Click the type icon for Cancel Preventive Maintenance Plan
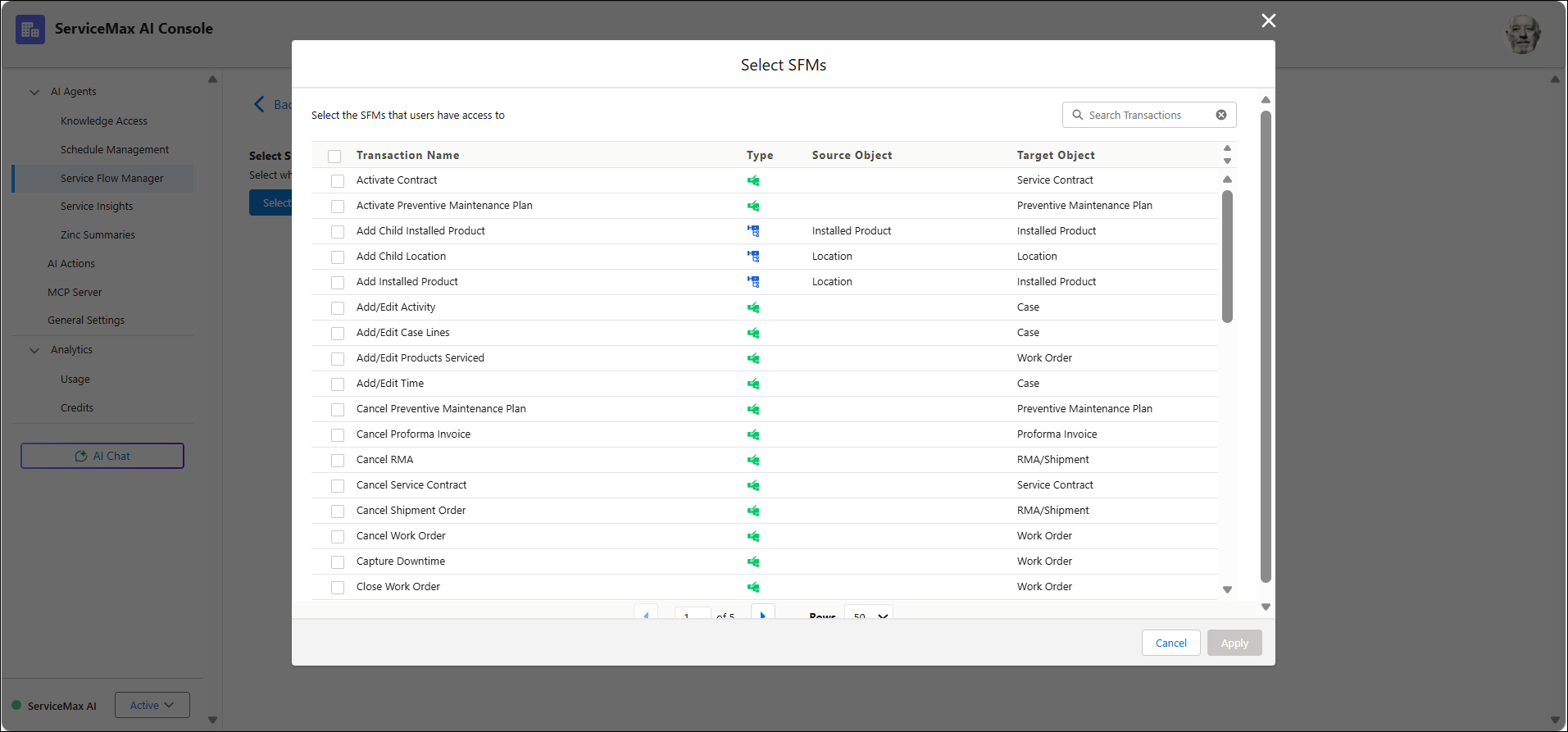The image size is (1568, 732). pos(753,409)
